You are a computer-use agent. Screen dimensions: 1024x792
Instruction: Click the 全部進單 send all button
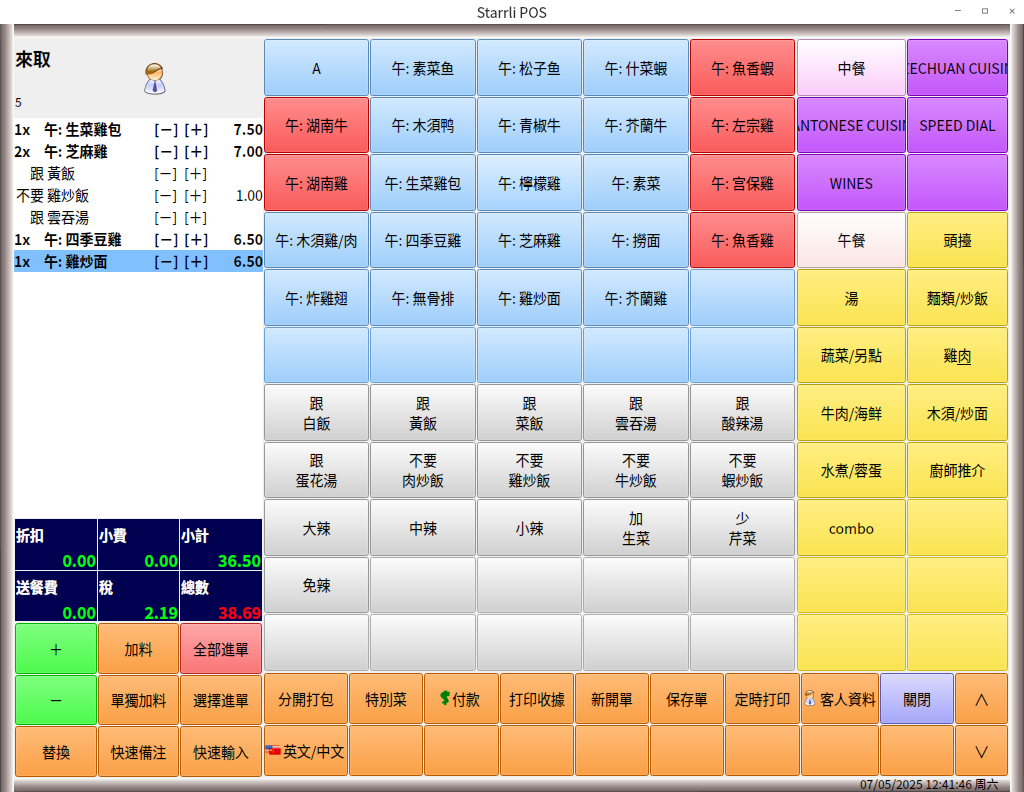tap(221, 649)
